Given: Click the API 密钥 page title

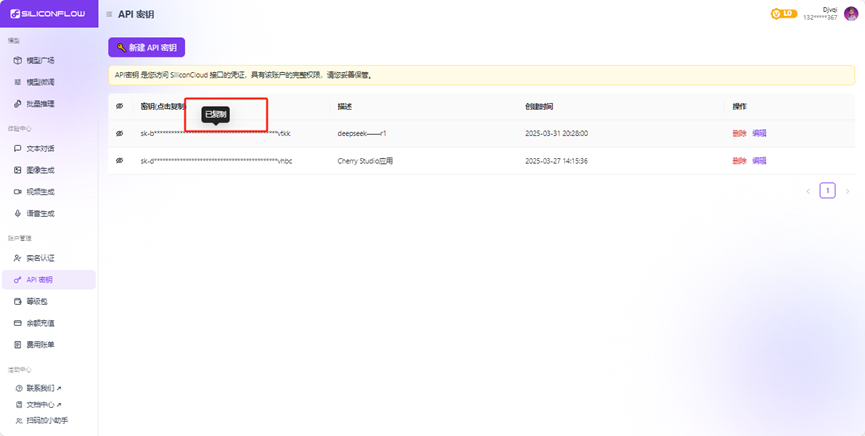Looking at the screenshot, I should tap(136, 14).
